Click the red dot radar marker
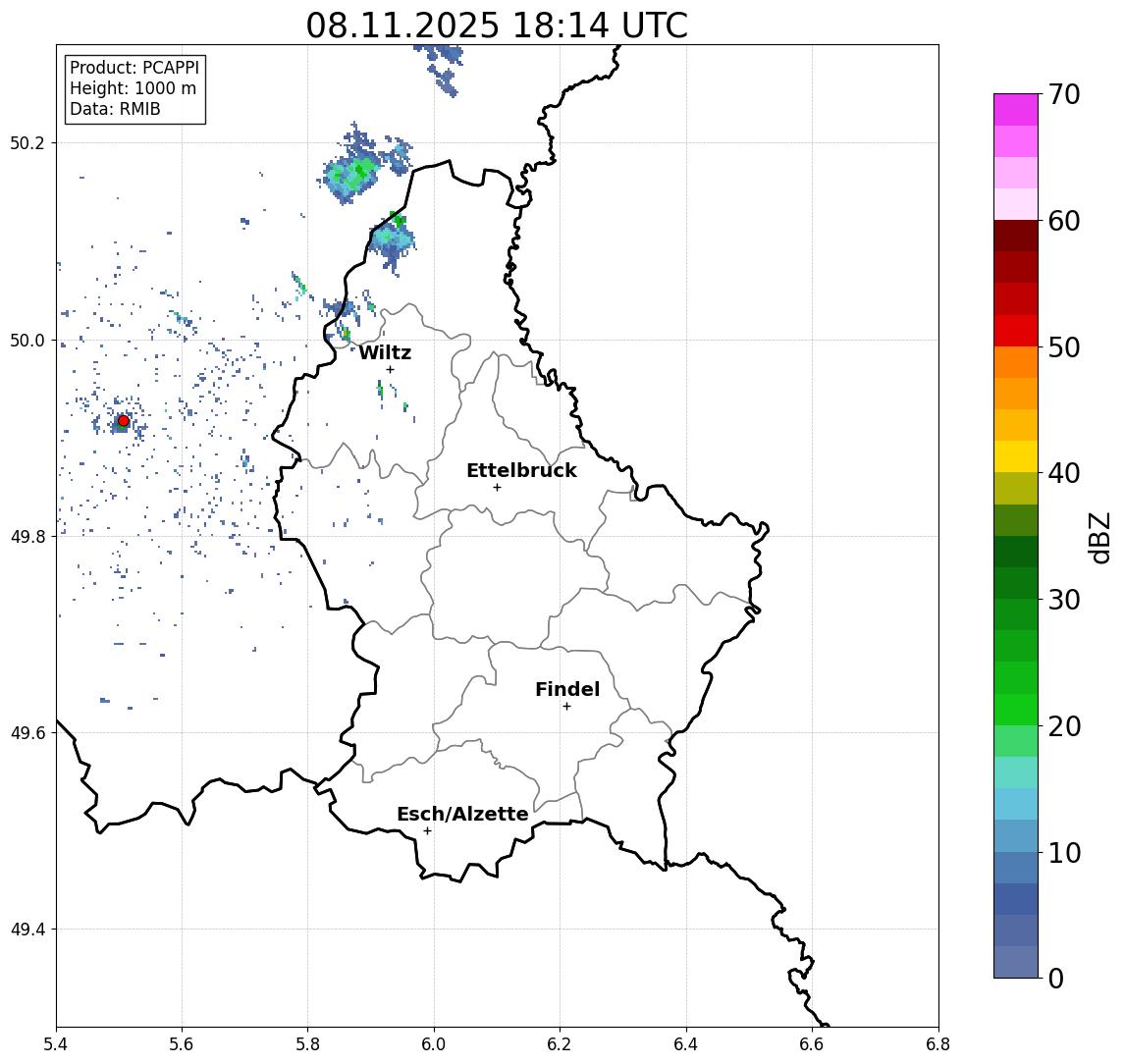The image size is (1124, 1064). [124, 421]
